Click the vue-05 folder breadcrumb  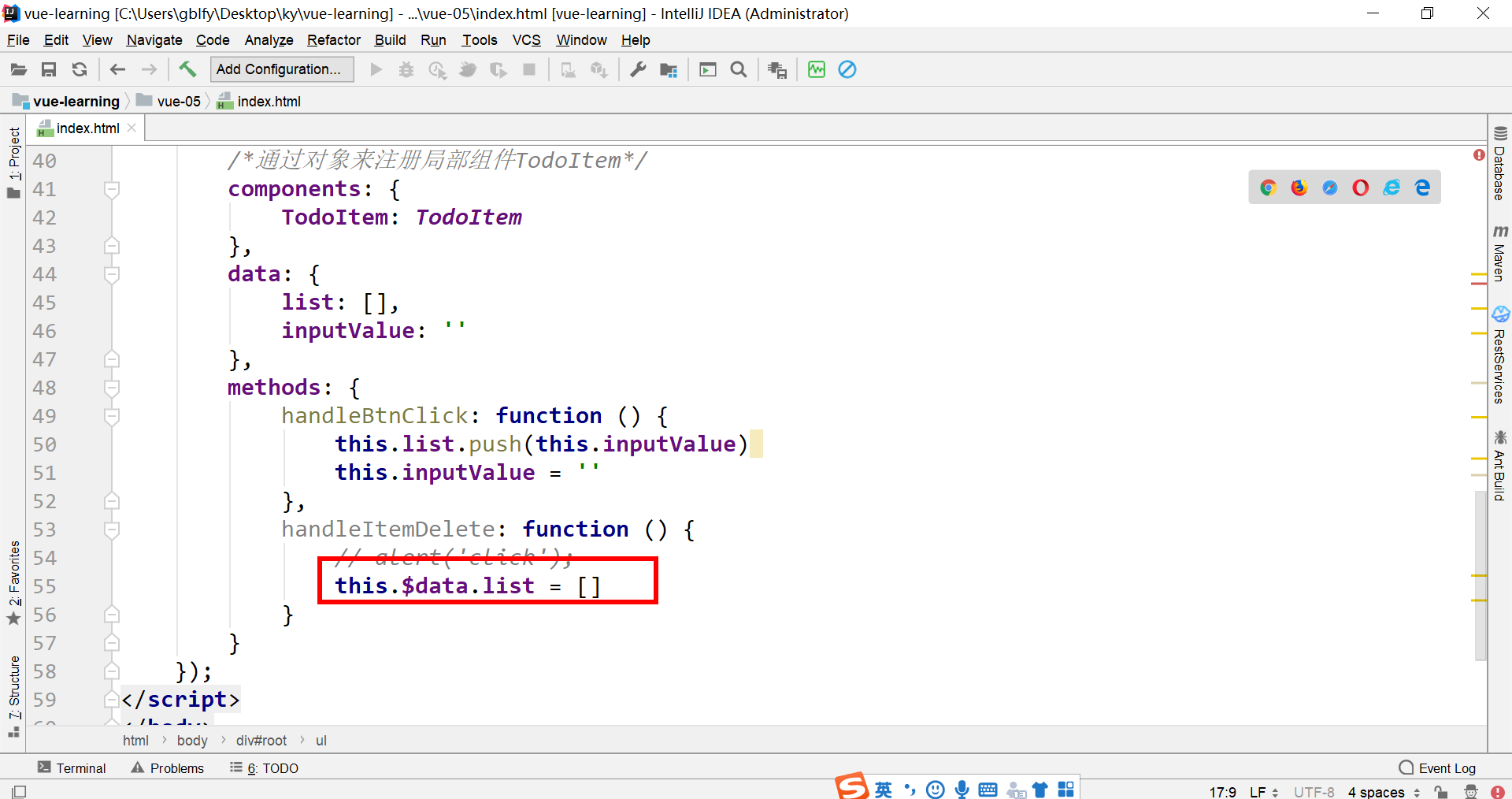170,101
